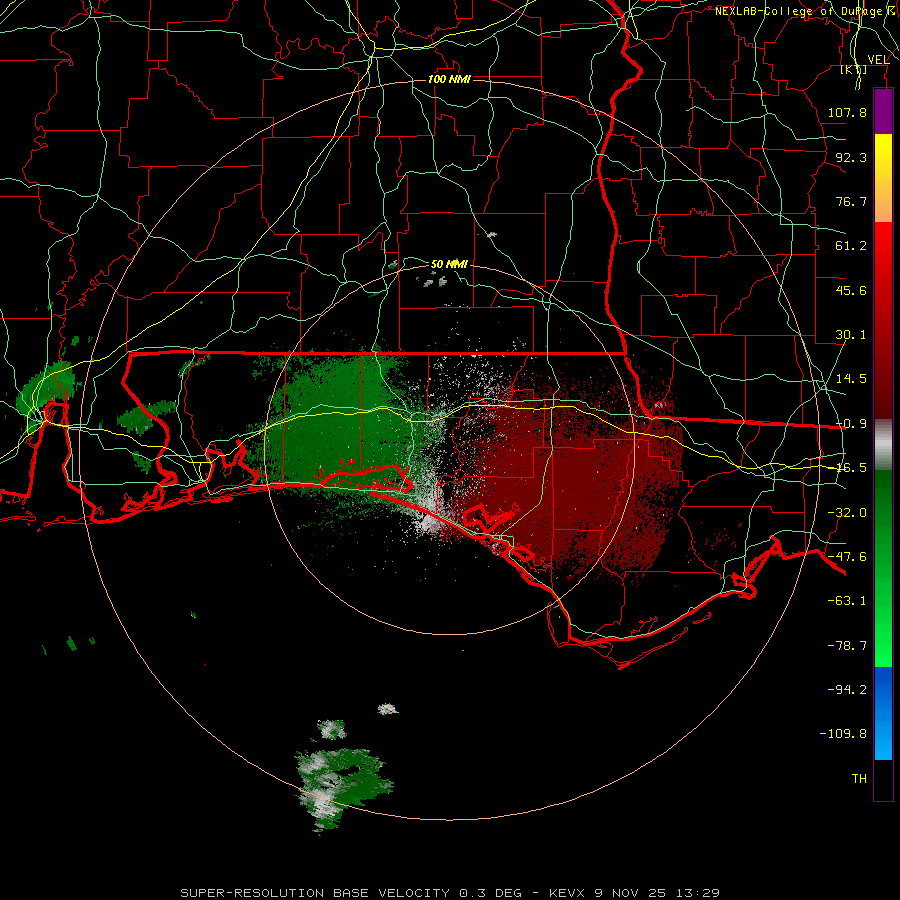This screenshot has width=900, height=900.
Task: Click the purple swatch on color scale
Action: (x=883, y=112)
